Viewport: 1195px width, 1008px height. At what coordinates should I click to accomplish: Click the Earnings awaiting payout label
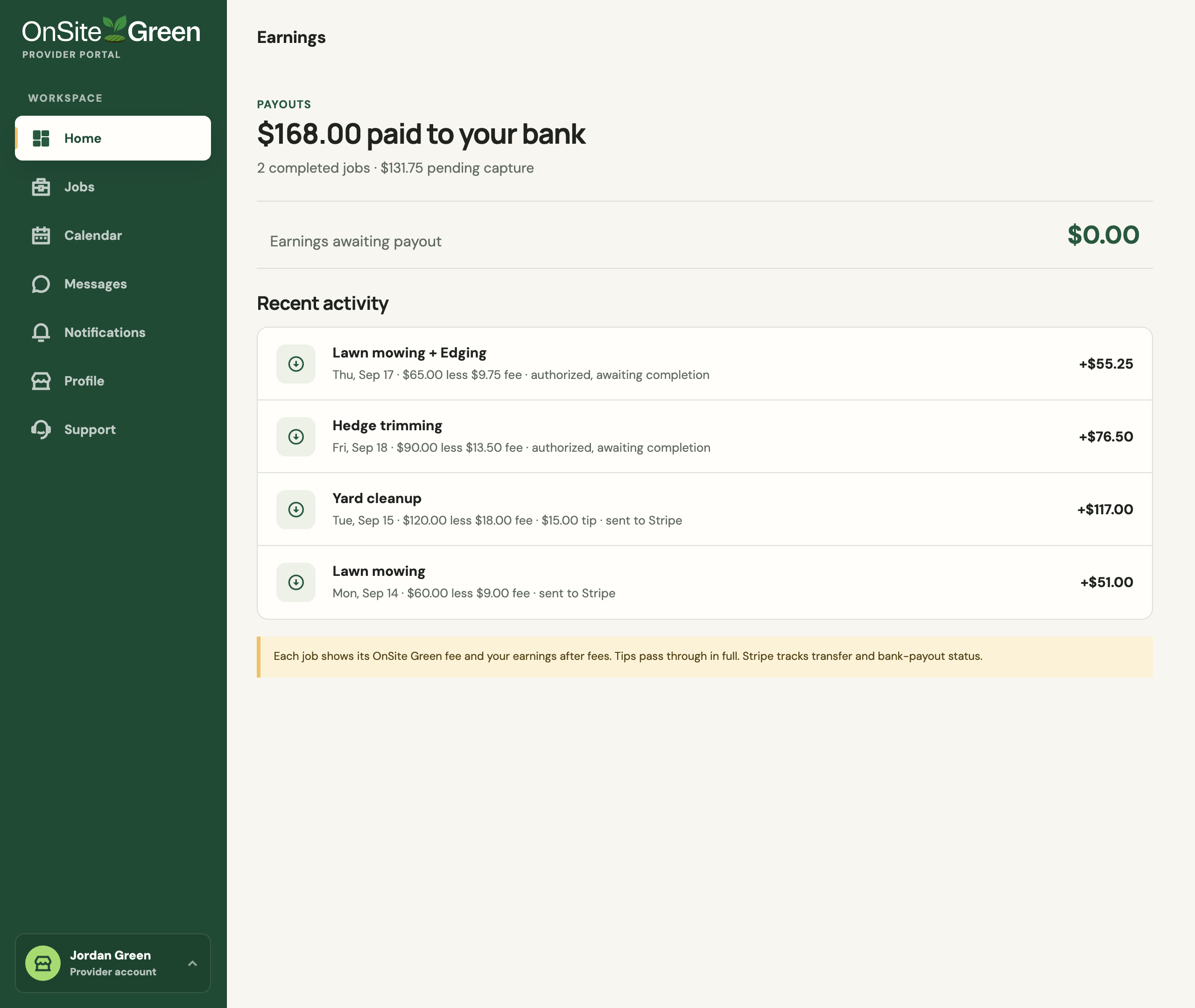(x=356, y=241)
